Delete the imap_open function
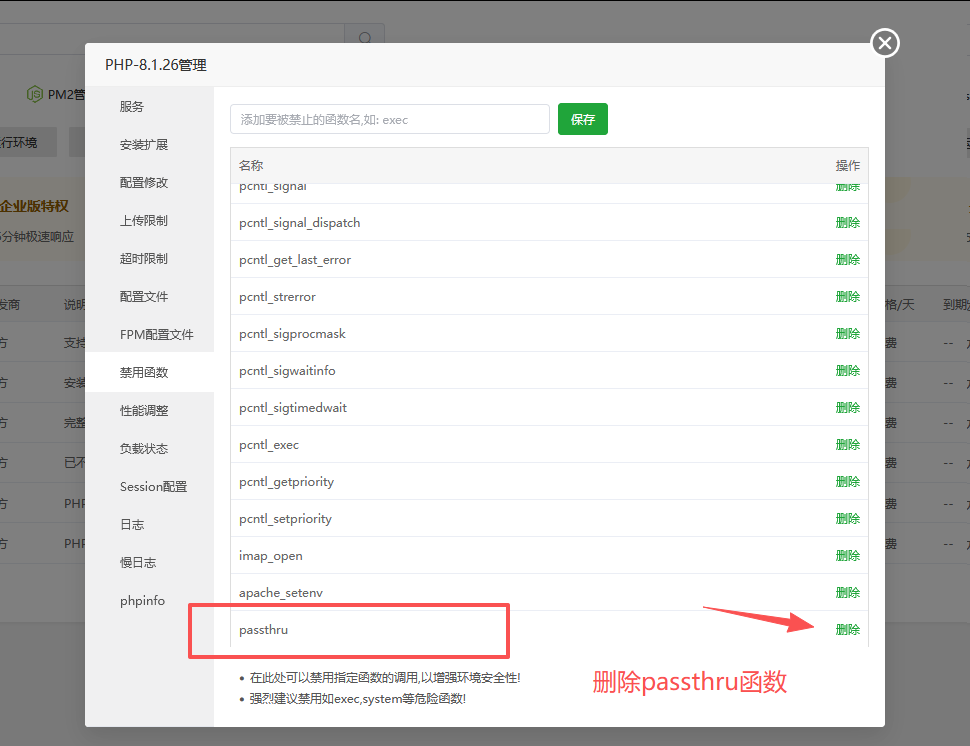Image resolution: width=970 pixels, height=746 pixels. [x=848, y=555]
